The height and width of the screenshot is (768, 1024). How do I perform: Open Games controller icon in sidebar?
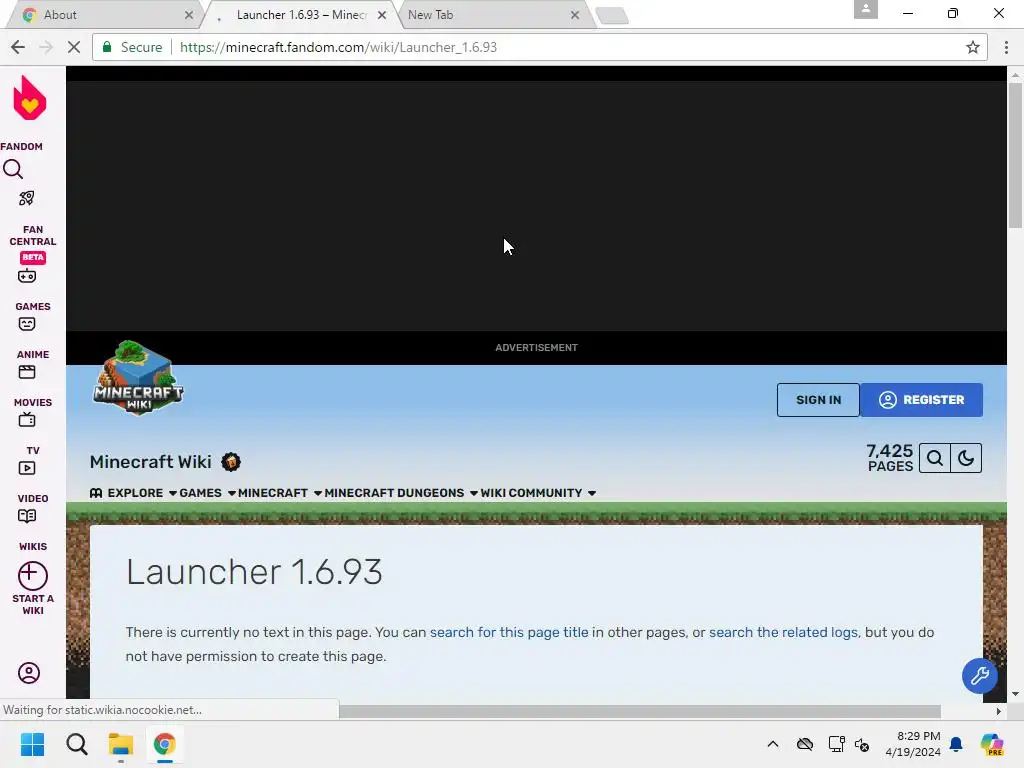point(27,276)
